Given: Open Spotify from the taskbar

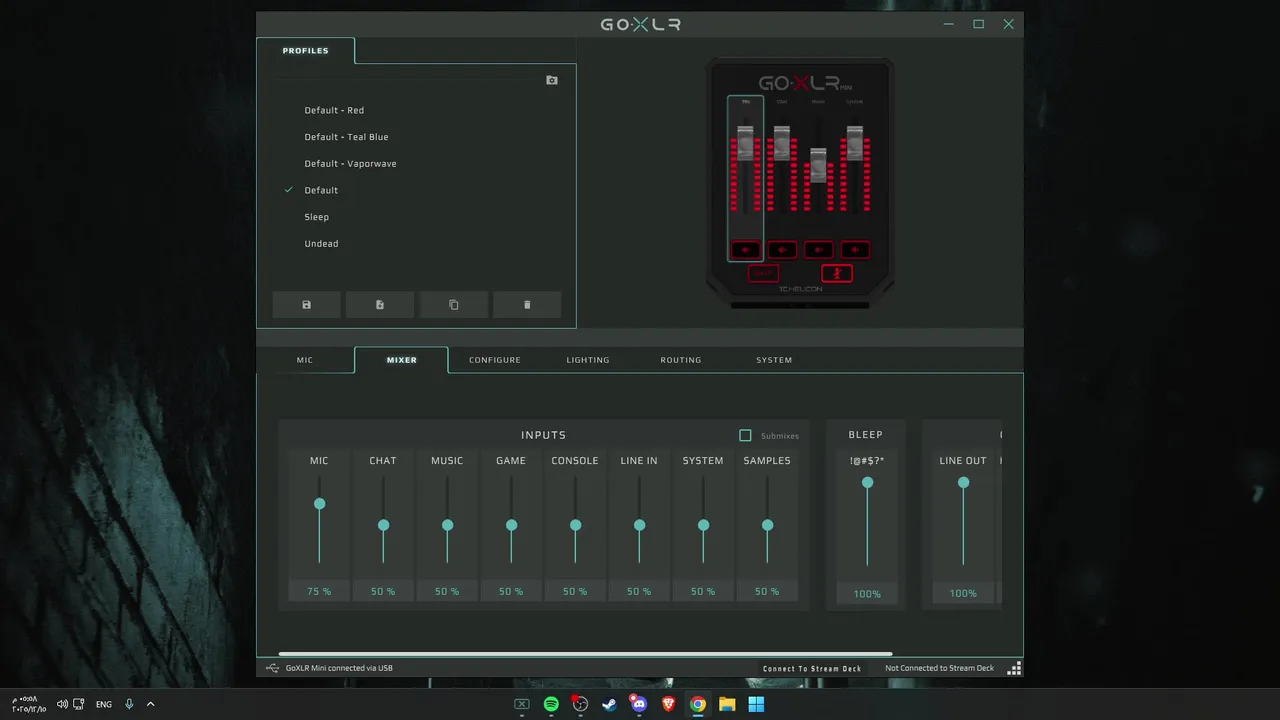Looking at the screenshot, I should tap(551, 704).
